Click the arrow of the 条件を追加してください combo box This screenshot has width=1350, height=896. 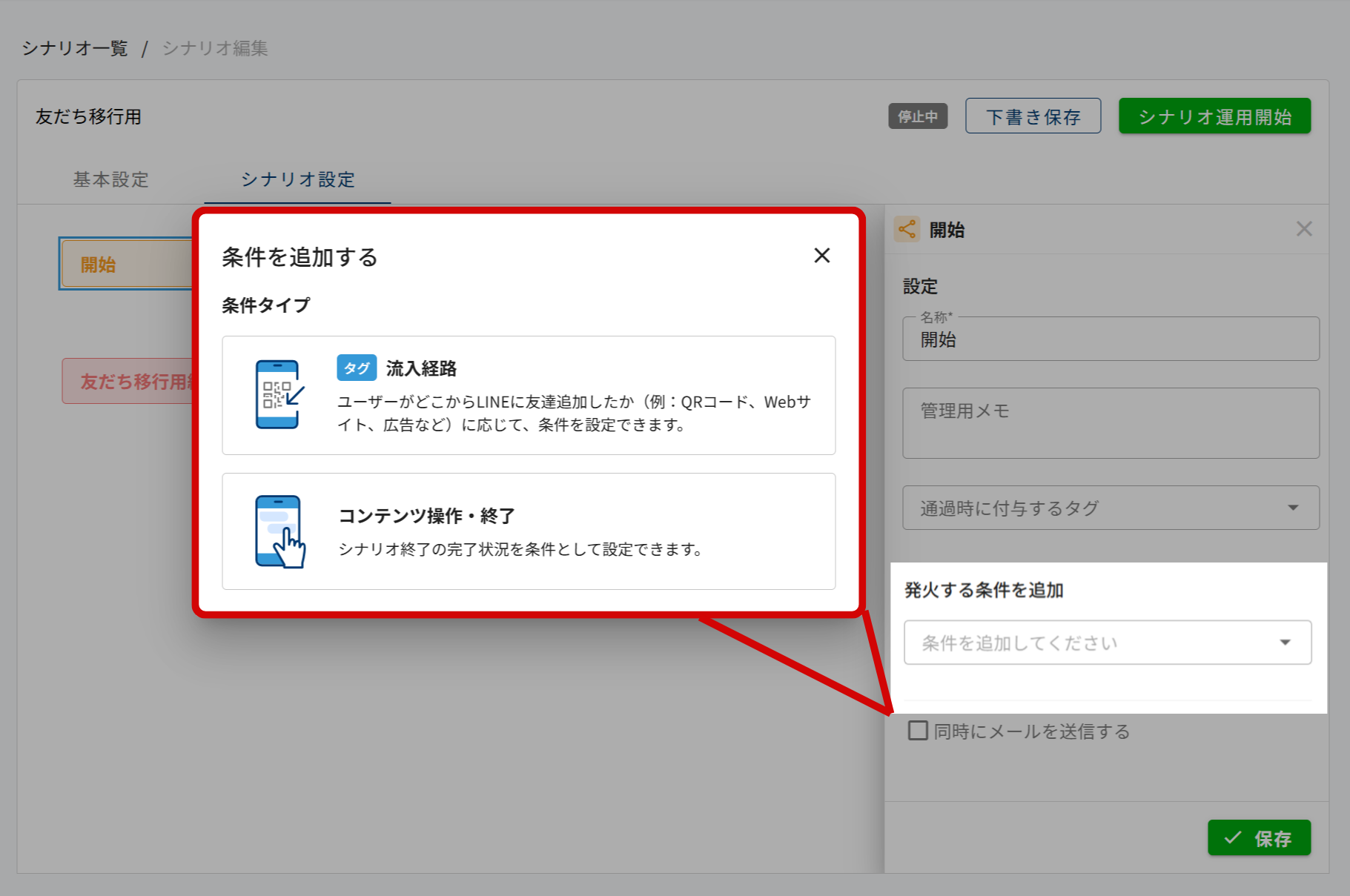pos(1285,643)
